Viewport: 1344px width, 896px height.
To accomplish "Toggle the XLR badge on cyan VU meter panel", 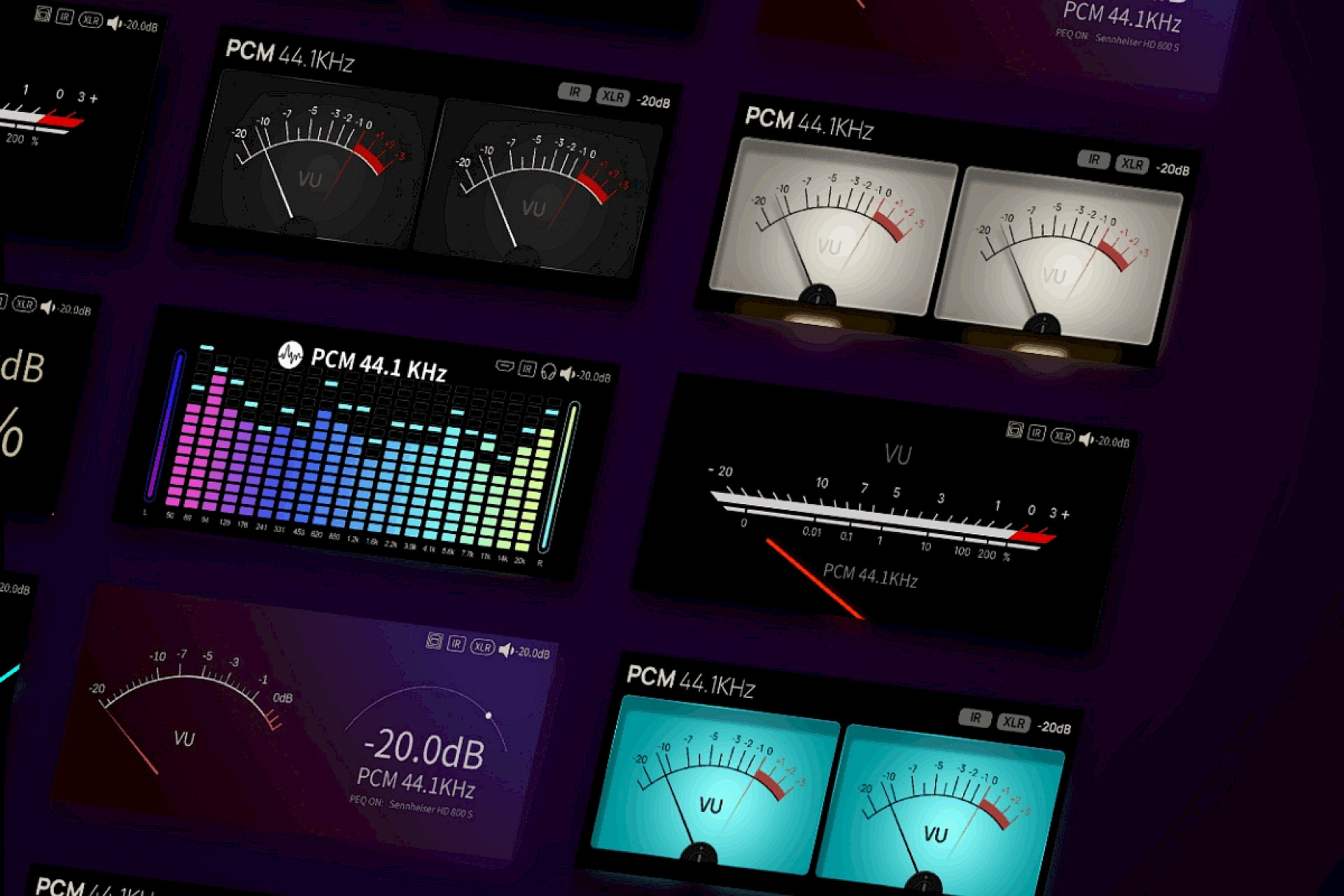I will pyautogui.click(x=1014, y=722).
